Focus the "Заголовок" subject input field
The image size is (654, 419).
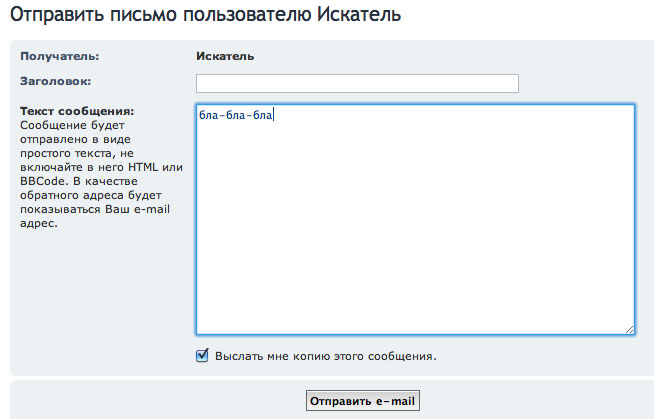click(x=357, y=83)
